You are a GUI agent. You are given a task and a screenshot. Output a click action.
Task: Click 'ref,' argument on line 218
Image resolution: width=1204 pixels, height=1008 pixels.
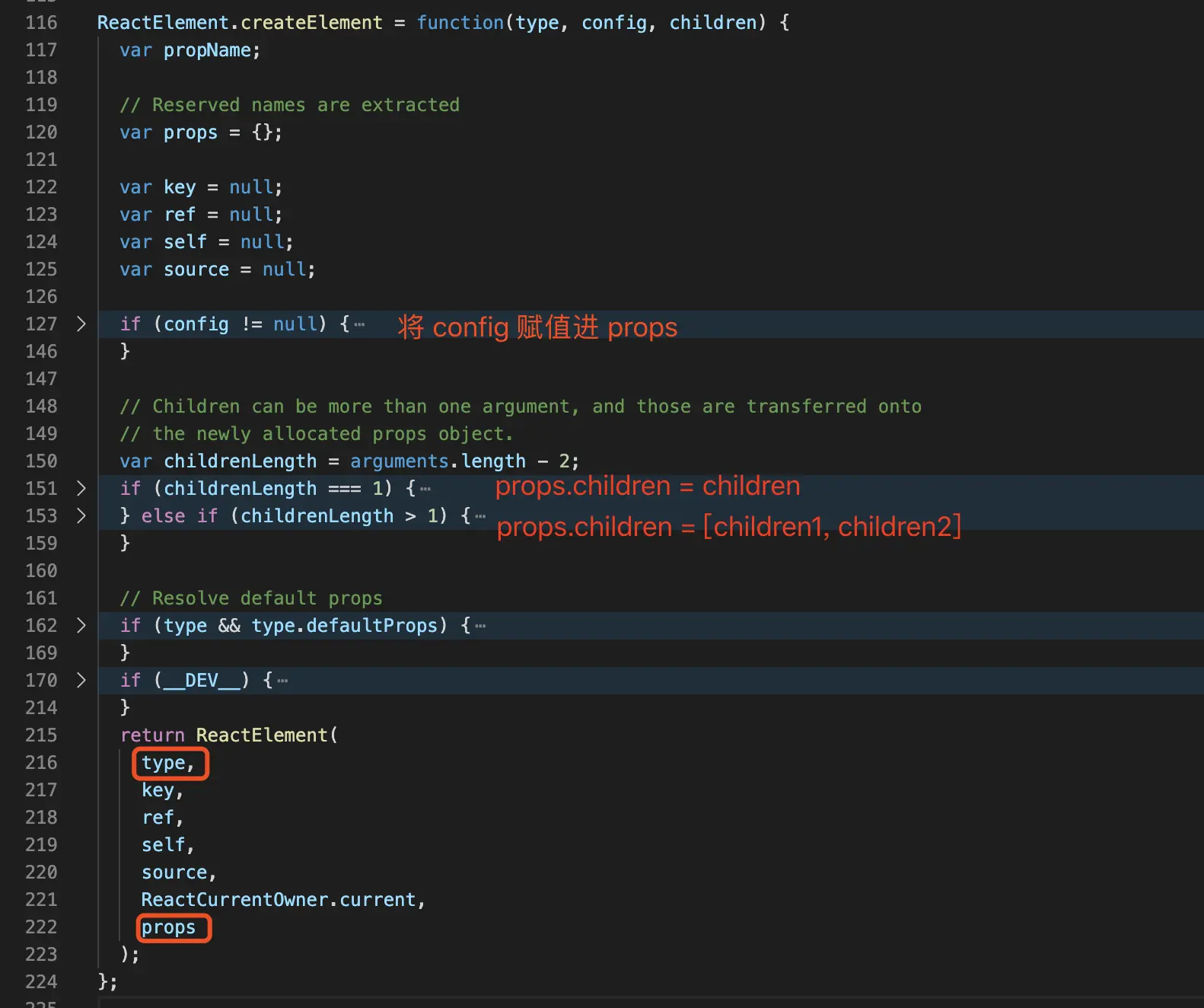point(163,818)
